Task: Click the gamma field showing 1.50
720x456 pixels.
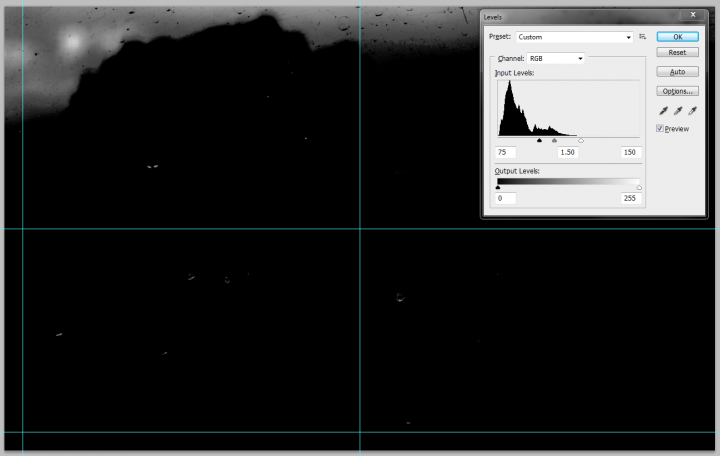Action: tap(568, 152)
